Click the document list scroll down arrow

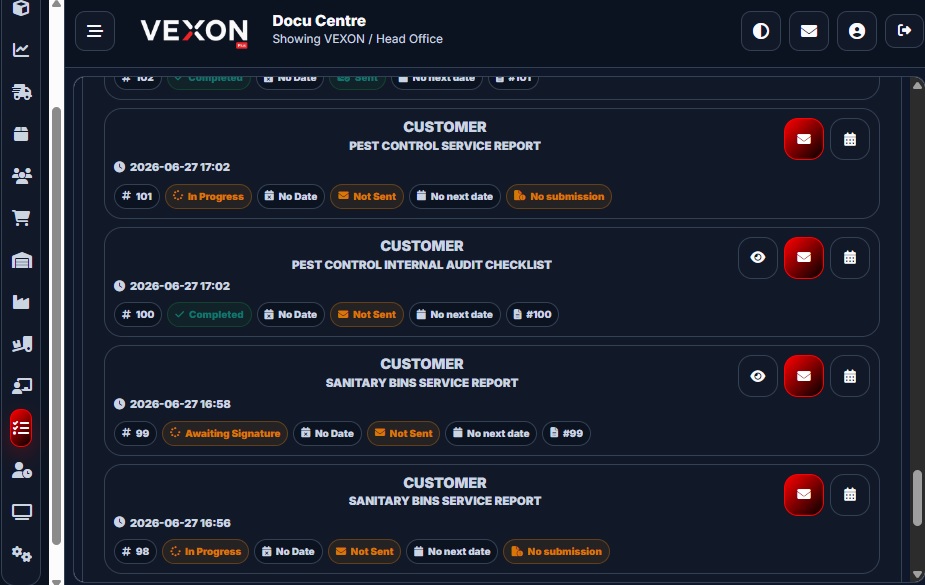pos(917,574)
